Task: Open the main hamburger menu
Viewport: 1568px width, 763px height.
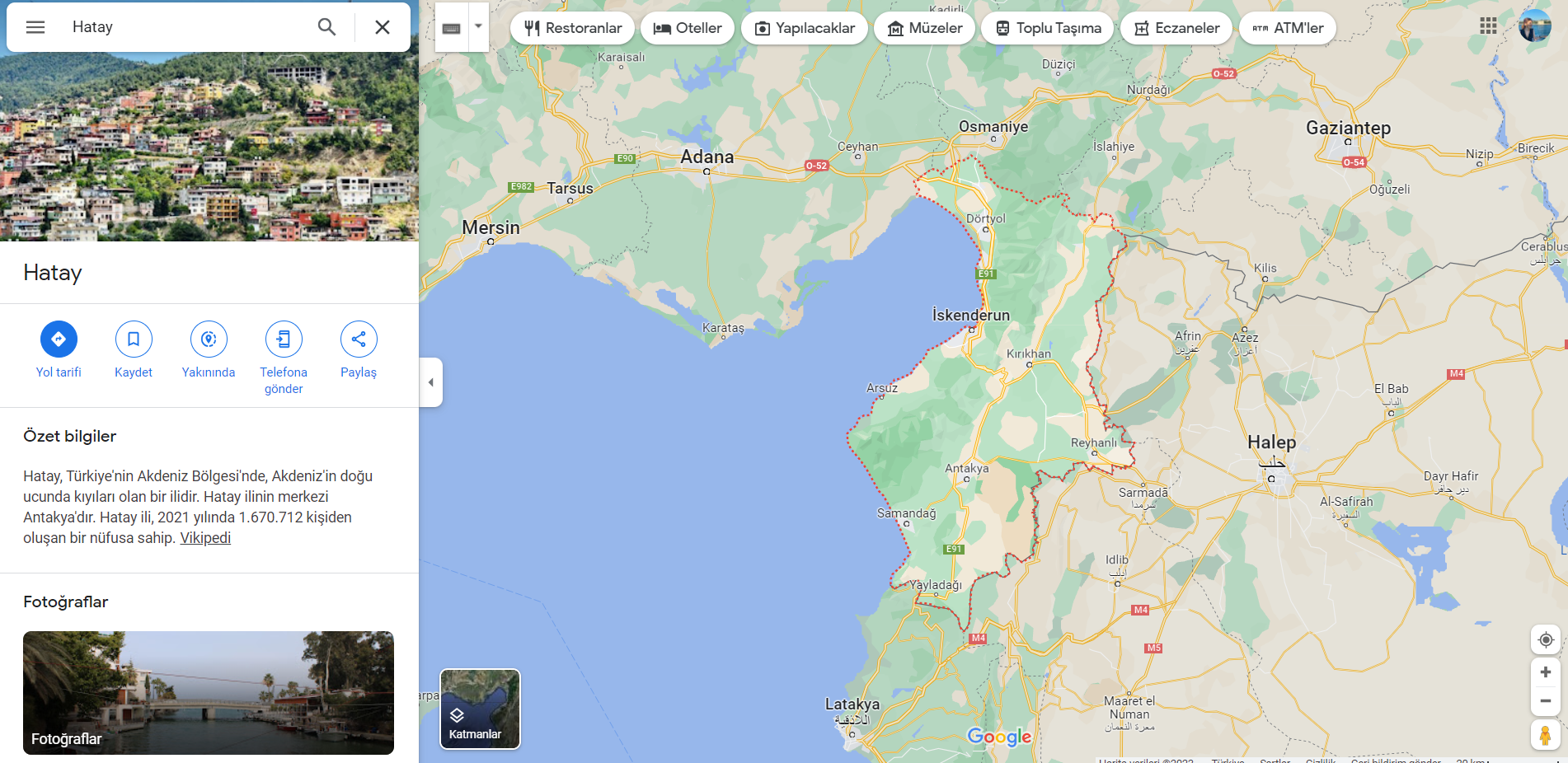Action: pyautogui.click(x=35, y=26)
